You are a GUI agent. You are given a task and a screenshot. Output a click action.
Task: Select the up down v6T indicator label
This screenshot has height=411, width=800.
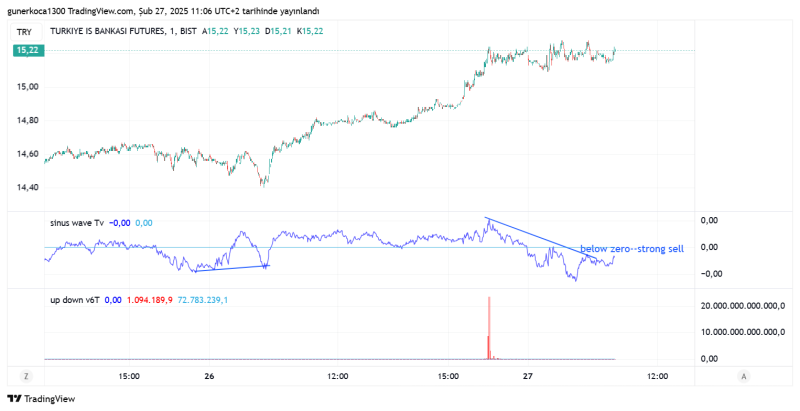pos(74,299)
